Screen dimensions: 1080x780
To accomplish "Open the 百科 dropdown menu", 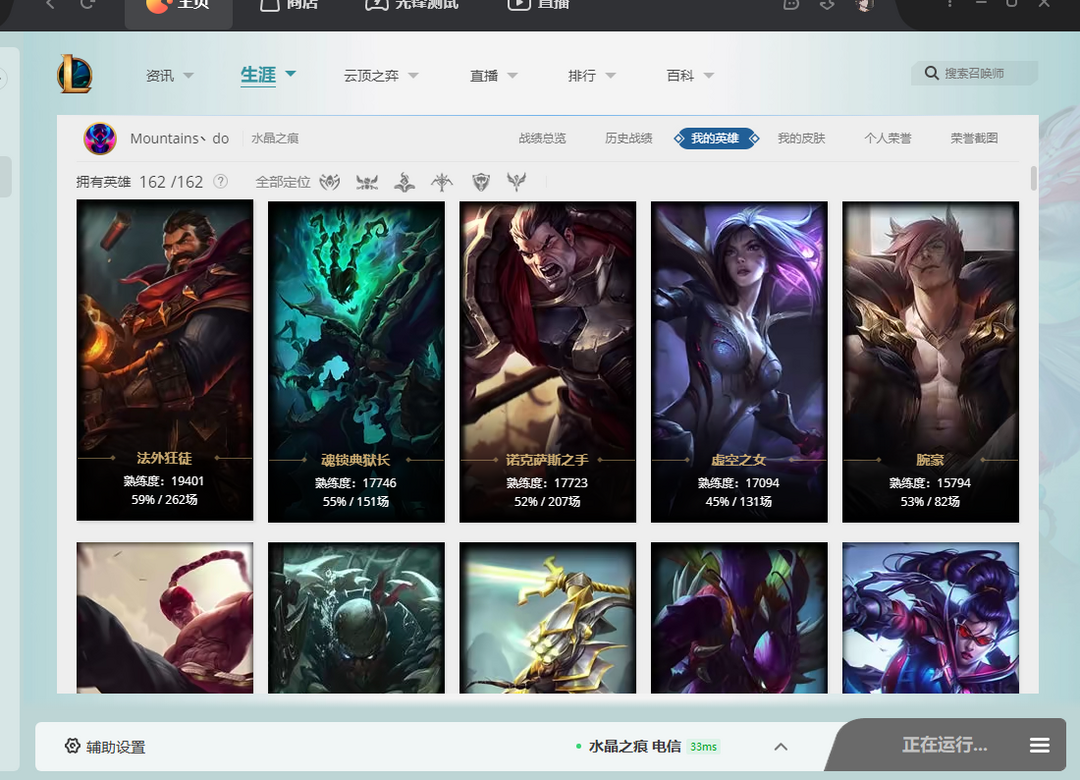I will pos(690,75).
